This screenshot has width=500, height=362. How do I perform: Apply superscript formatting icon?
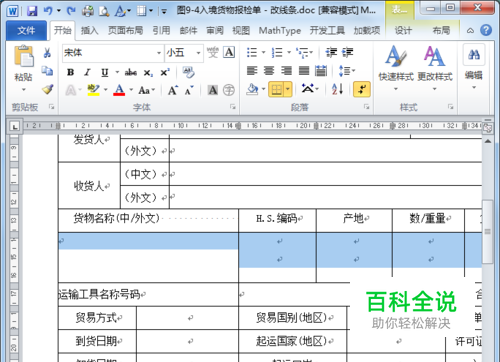point(165,72)
